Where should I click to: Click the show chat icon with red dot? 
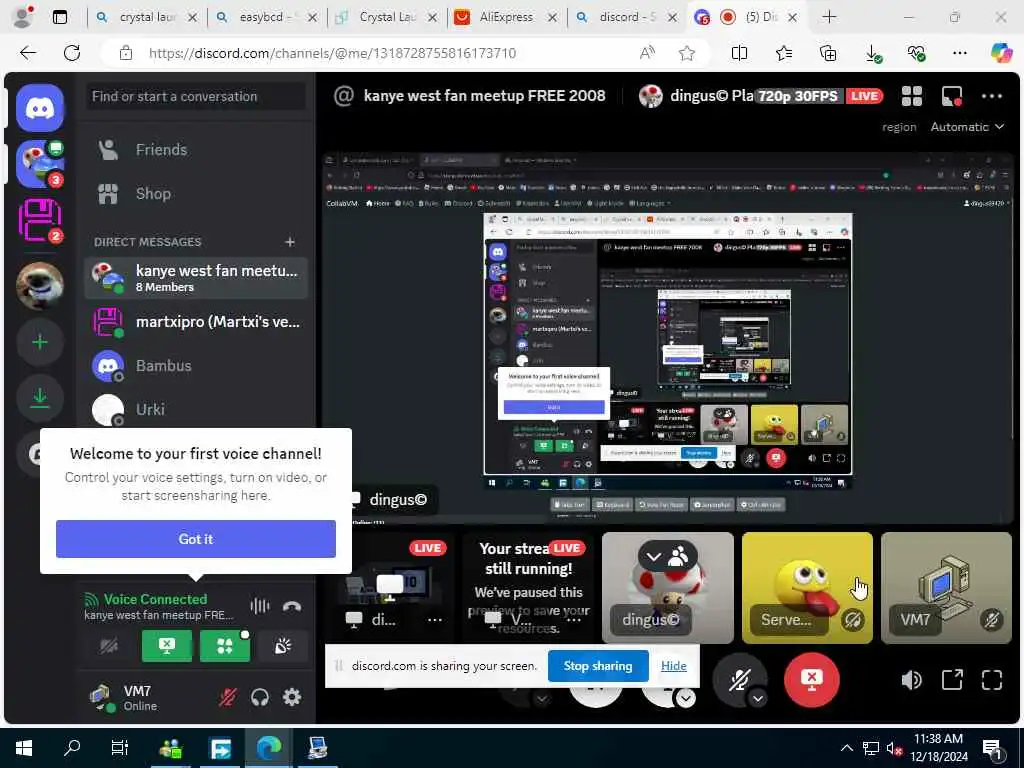pyautogui.click(x=952, y=96)
